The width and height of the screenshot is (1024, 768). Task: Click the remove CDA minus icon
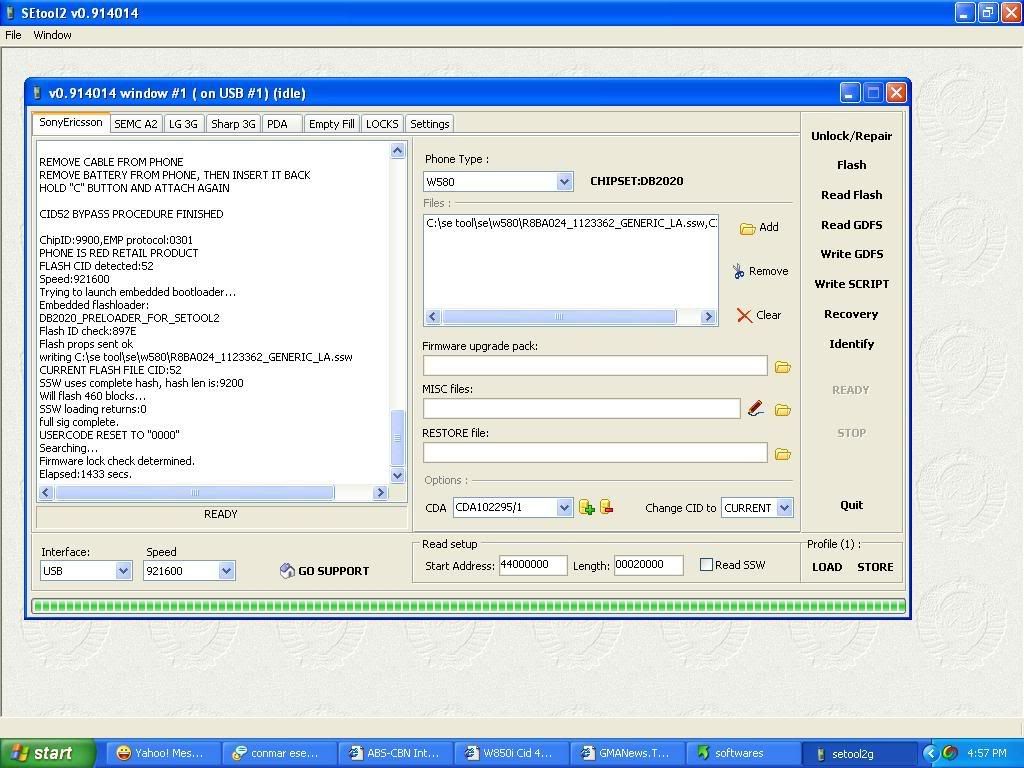[606, 507]
